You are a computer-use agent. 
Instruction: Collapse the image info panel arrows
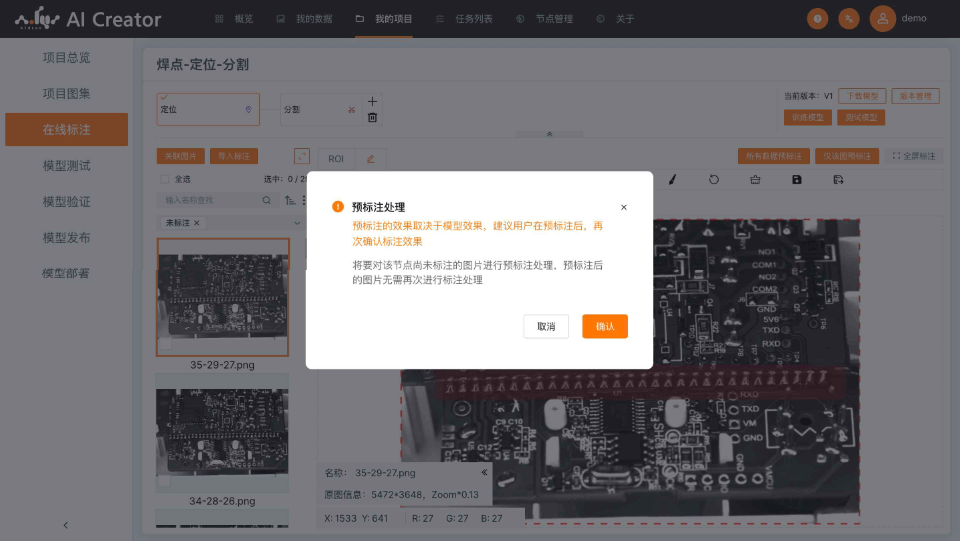tap(484, 472)
